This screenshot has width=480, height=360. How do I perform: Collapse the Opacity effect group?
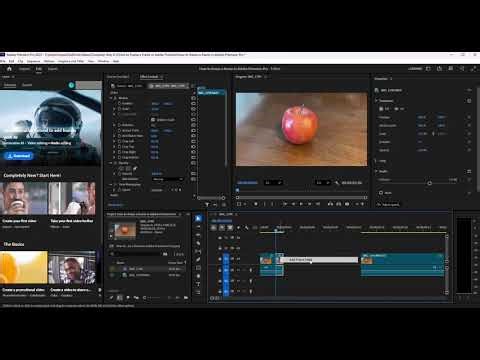[x=111, y=163]
